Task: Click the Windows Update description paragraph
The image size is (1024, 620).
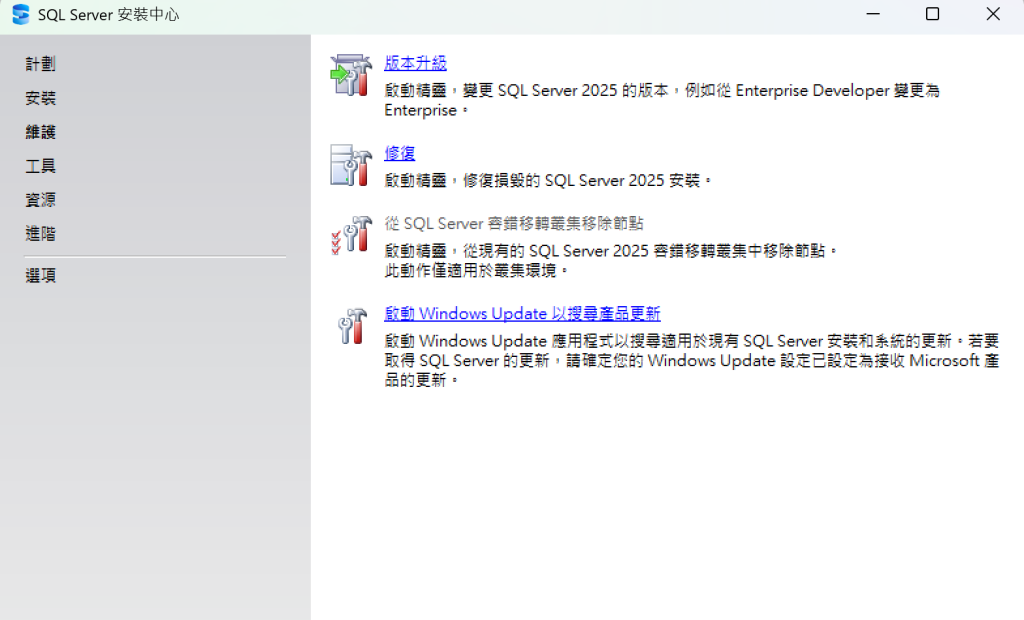Action: (692, 361)
